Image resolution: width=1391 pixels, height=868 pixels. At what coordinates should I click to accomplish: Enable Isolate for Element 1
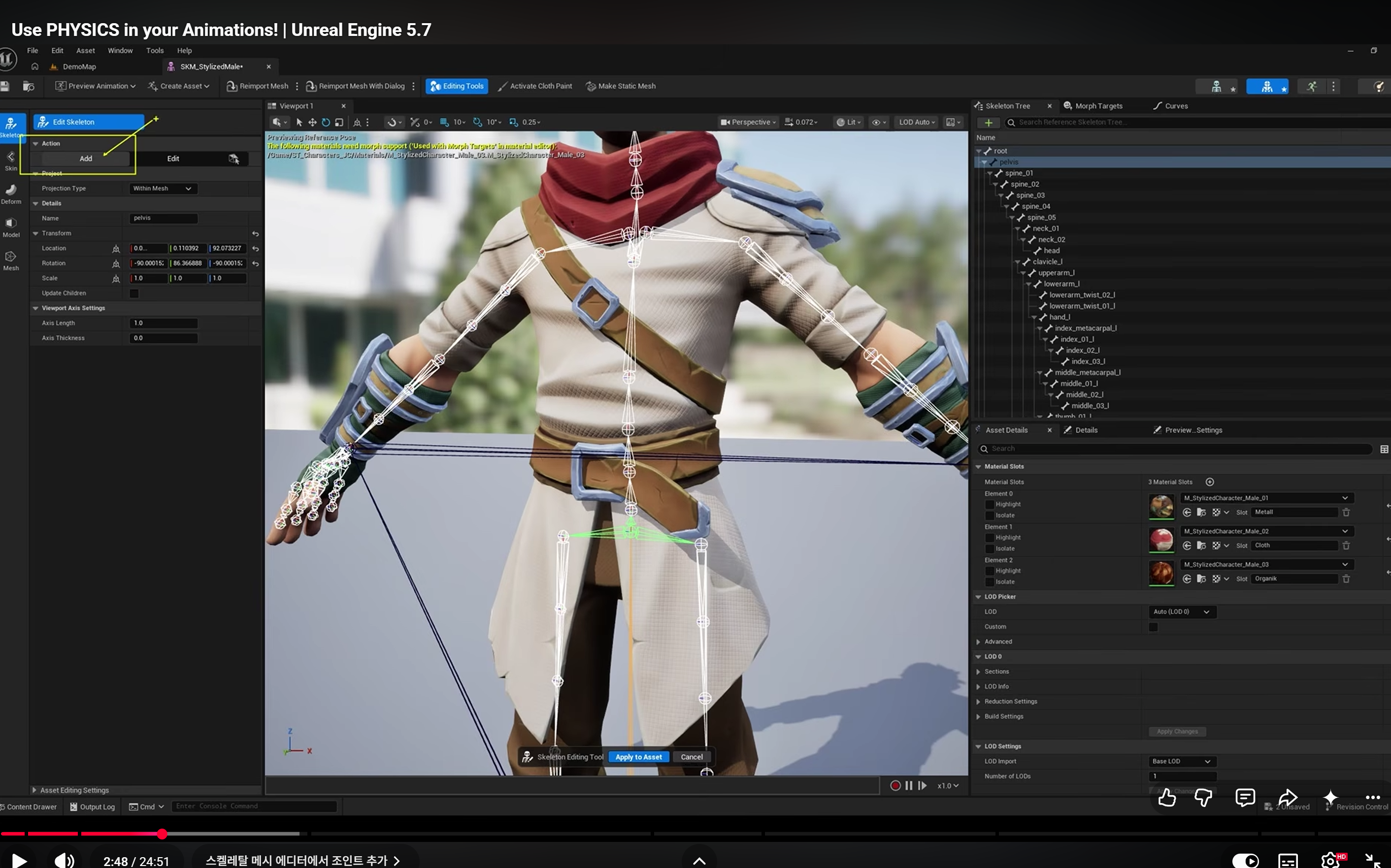(990, 549)
